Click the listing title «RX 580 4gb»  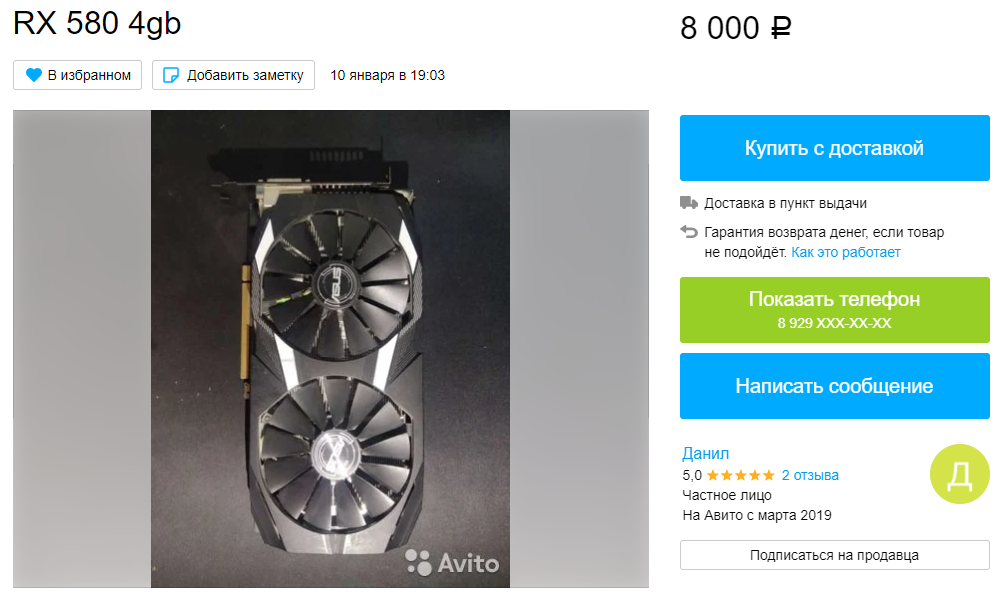[x=97, y=24]
